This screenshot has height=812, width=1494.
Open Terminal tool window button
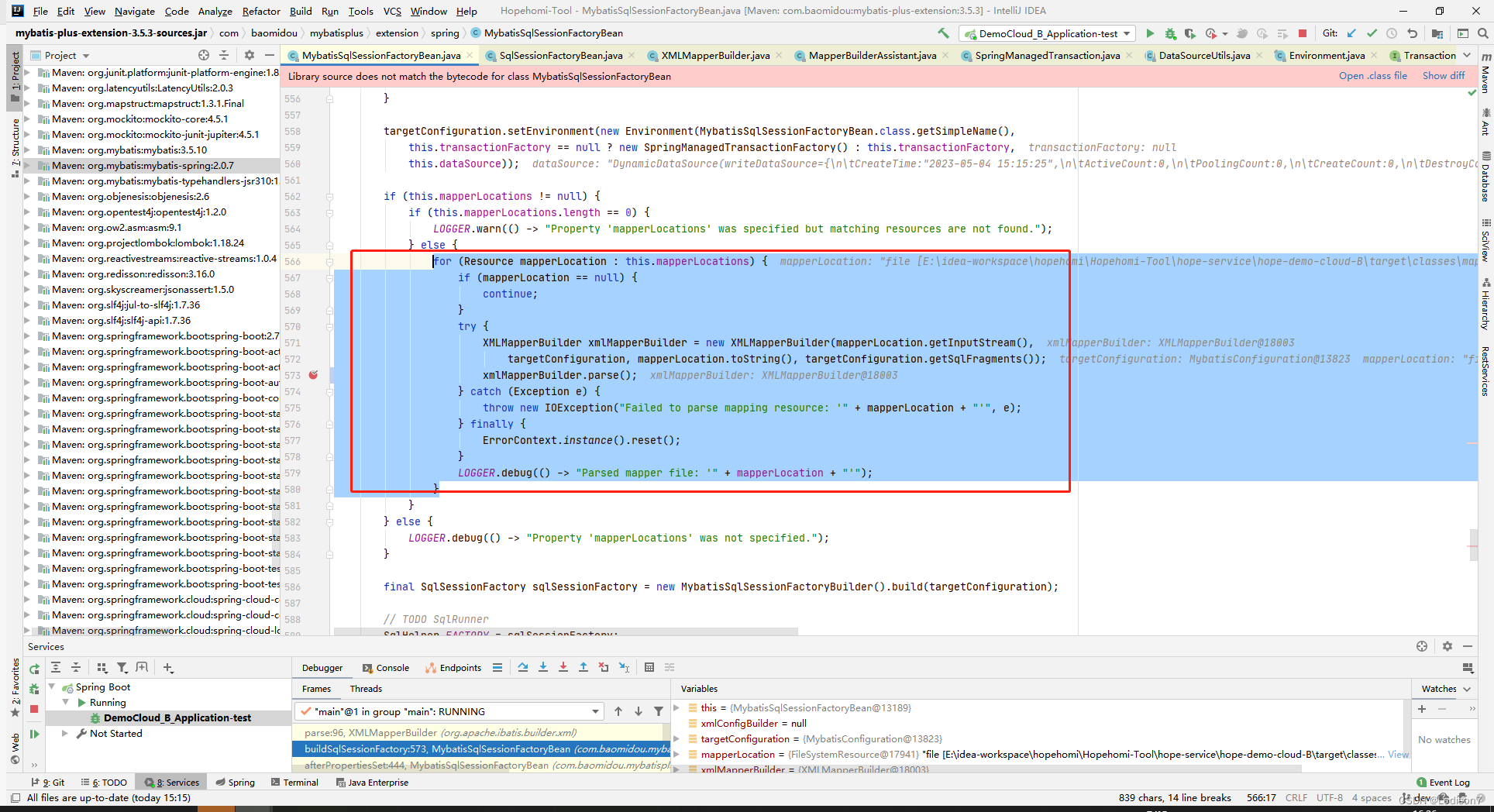pos(294,783)
